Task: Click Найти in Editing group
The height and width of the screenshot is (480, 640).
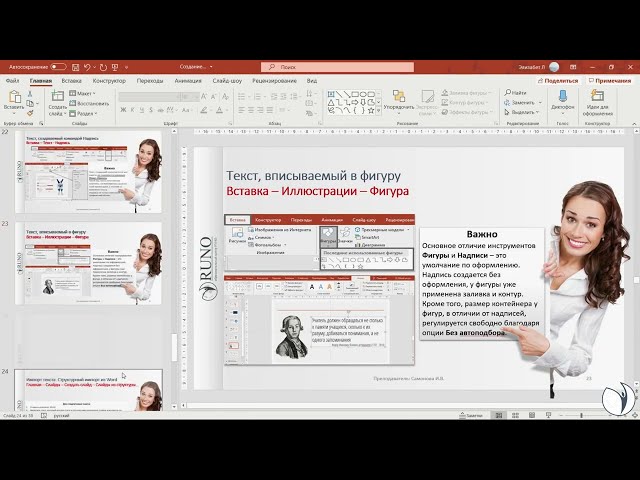Action: tap(516, 93)
